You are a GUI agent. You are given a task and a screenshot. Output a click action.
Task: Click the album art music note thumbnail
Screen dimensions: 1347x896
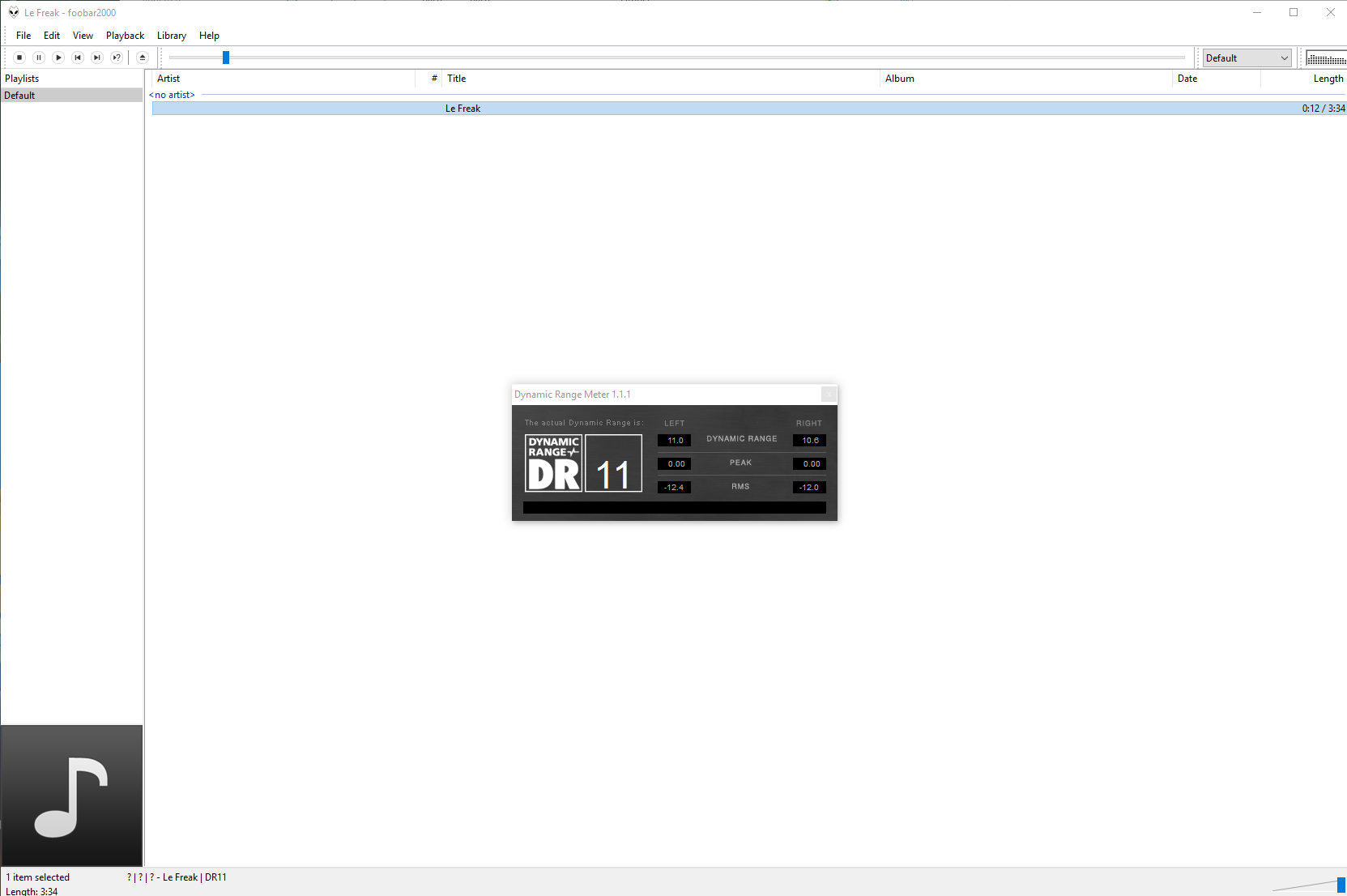pyautogui.click(x=71, y=796)
